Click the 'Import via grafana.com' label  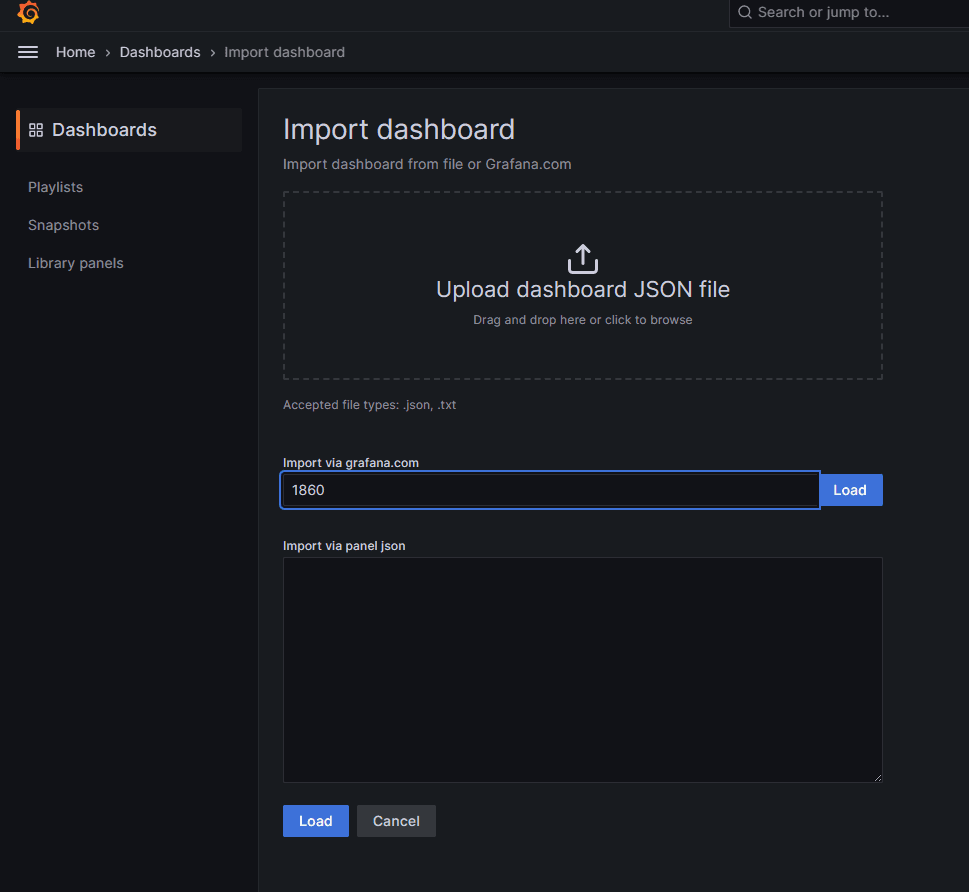tap(351, 463)
